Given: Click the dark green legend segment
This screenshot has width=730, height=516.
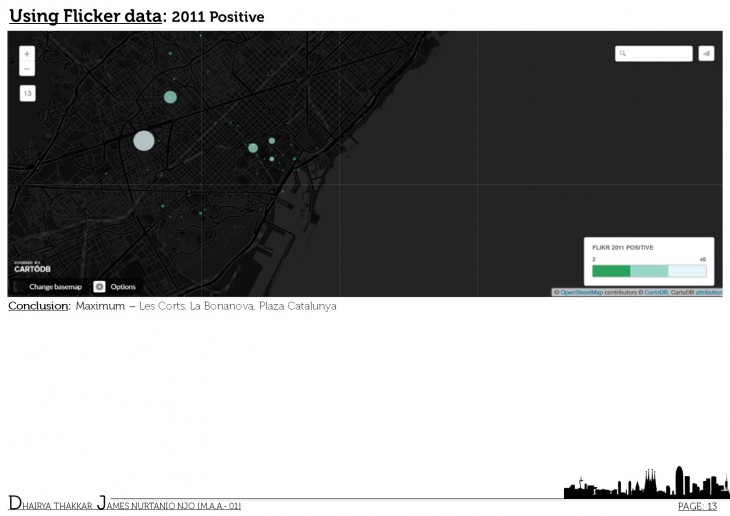Looking at the screenshot, I should pyautogui.click(x=611, y=271).
